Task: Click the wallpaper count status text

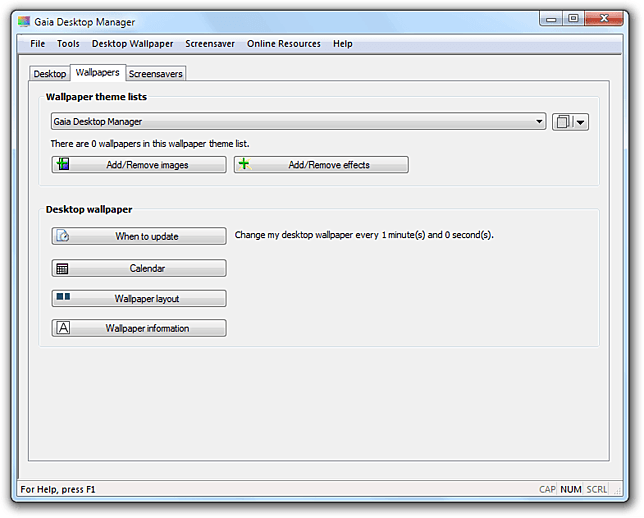Action: pyautogui.click(x=150, y=143)
